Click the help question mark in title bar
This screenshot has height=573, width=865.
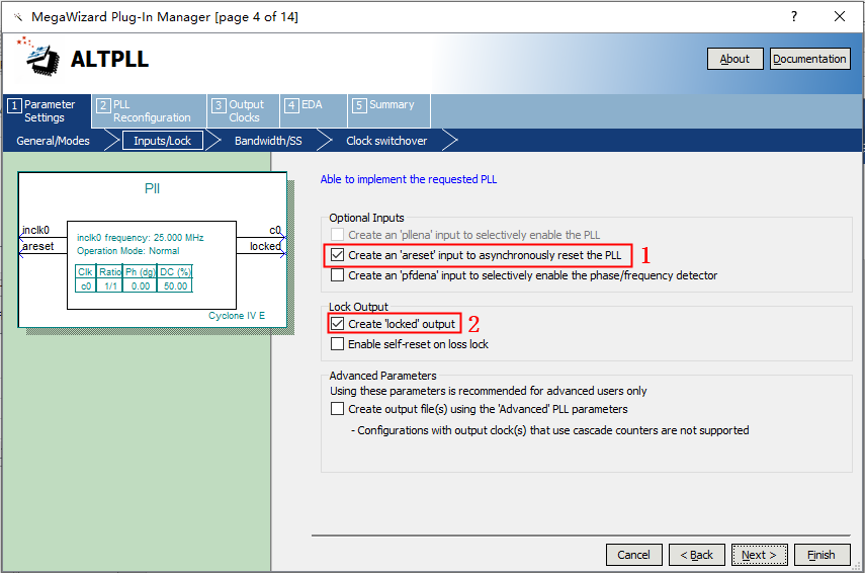pos(794,17)
